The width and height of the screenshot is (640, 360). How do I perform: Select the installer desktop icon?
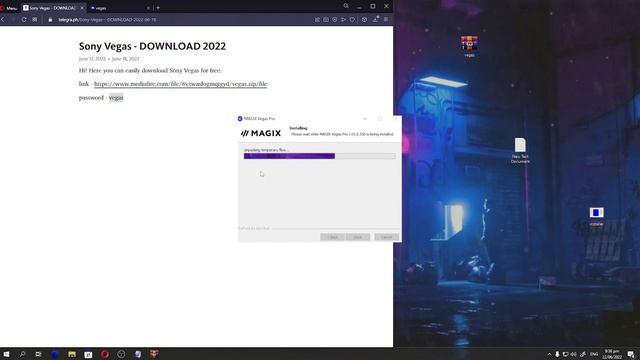click(x=596, y=217)
